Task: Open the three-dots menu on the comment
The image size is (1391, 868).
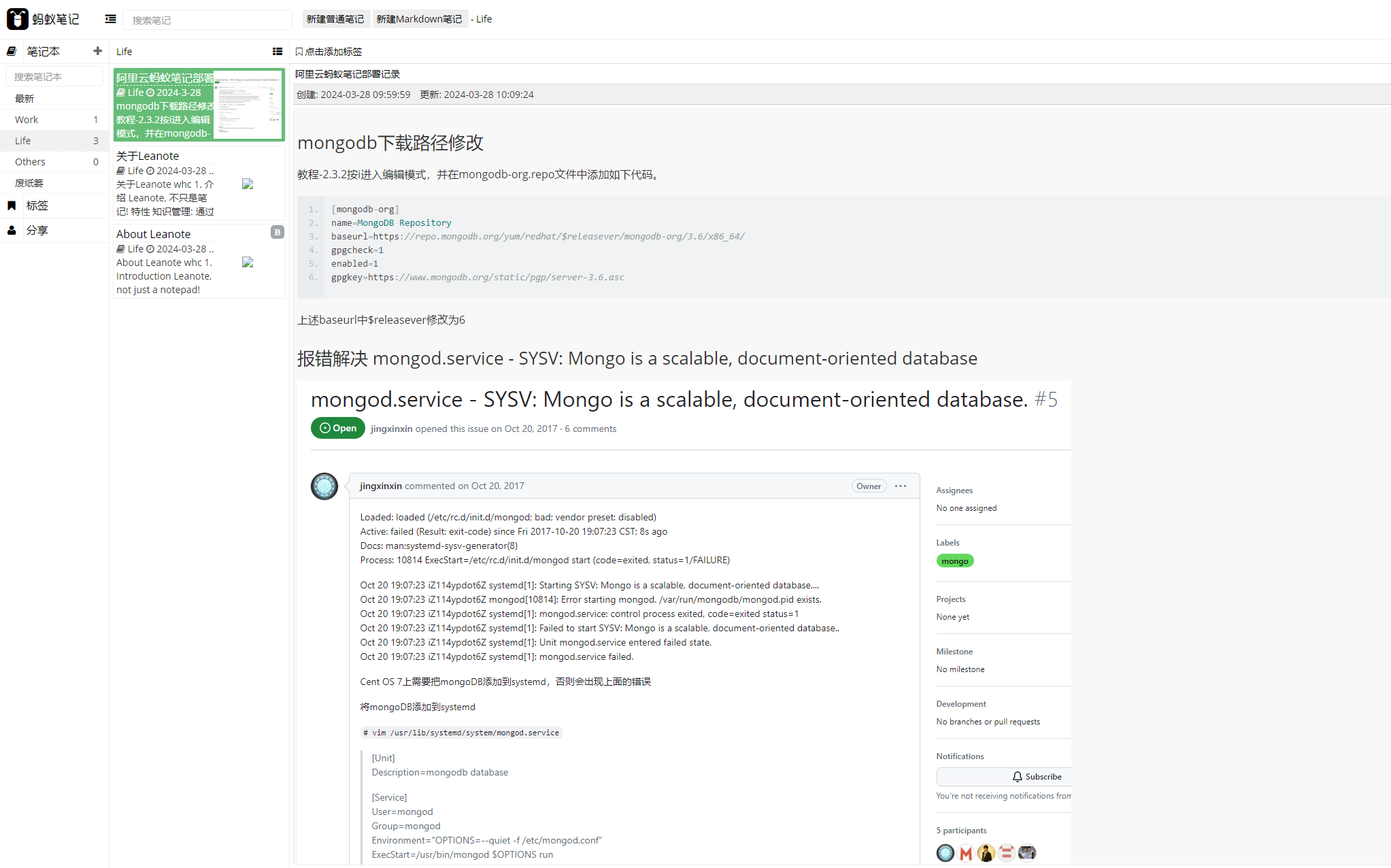Action: pos(901,486)
